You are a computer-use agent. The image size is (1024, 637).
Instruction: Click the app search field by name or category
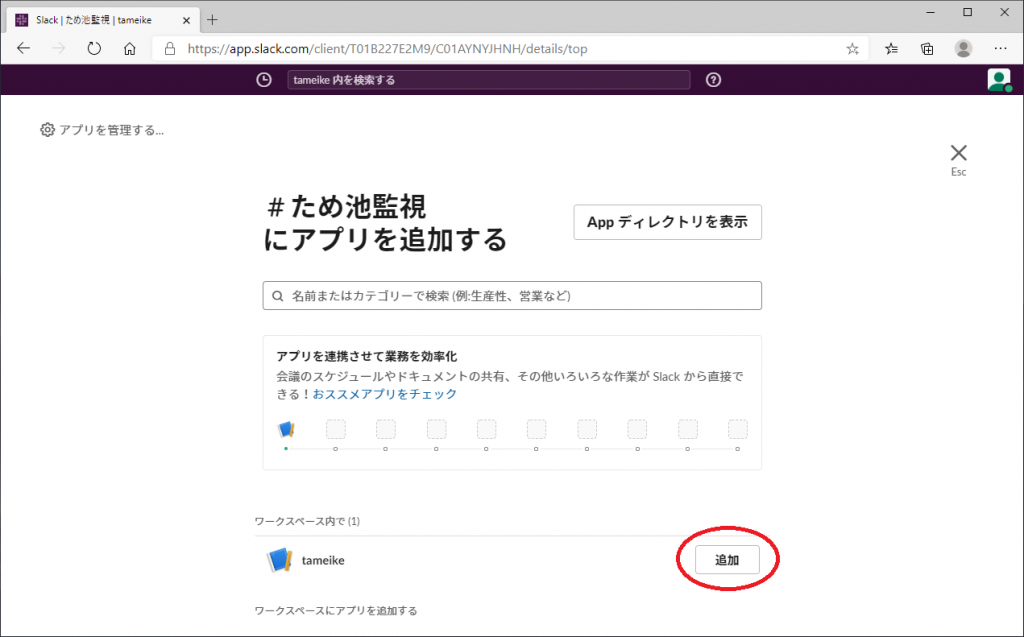(x=512, y=296)
